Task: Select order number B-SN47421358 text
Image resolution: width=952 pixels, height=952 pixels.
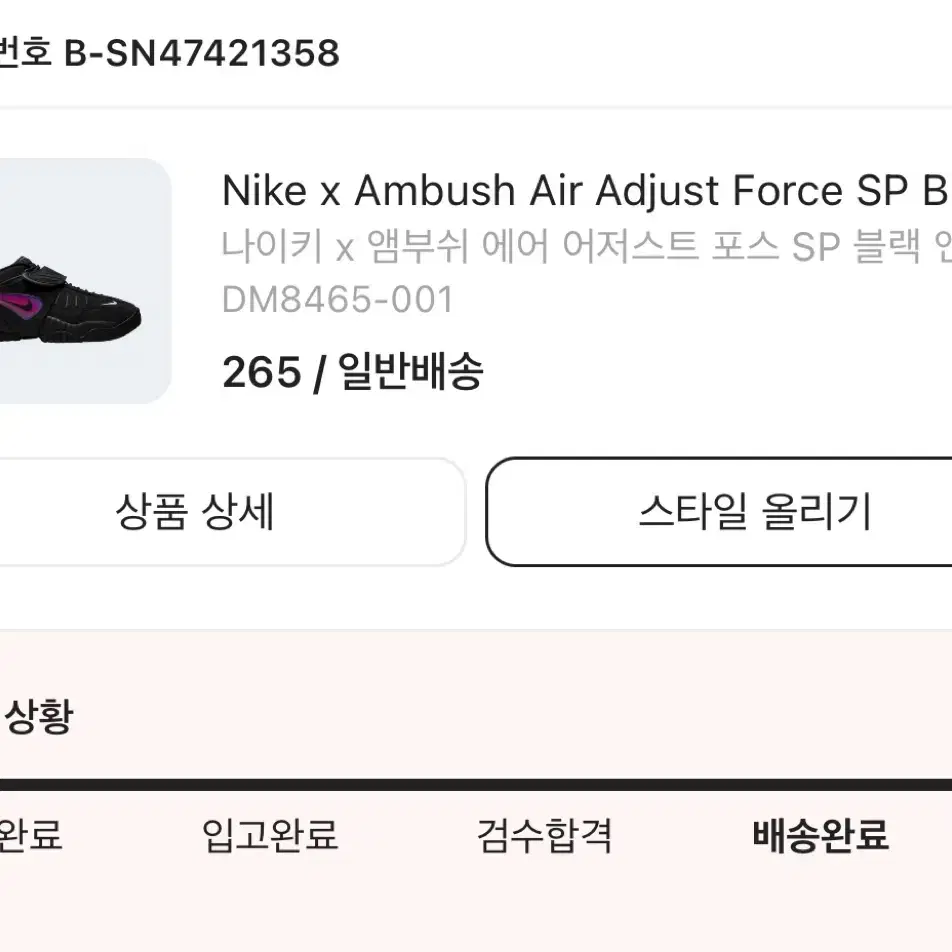Action: 202,53
